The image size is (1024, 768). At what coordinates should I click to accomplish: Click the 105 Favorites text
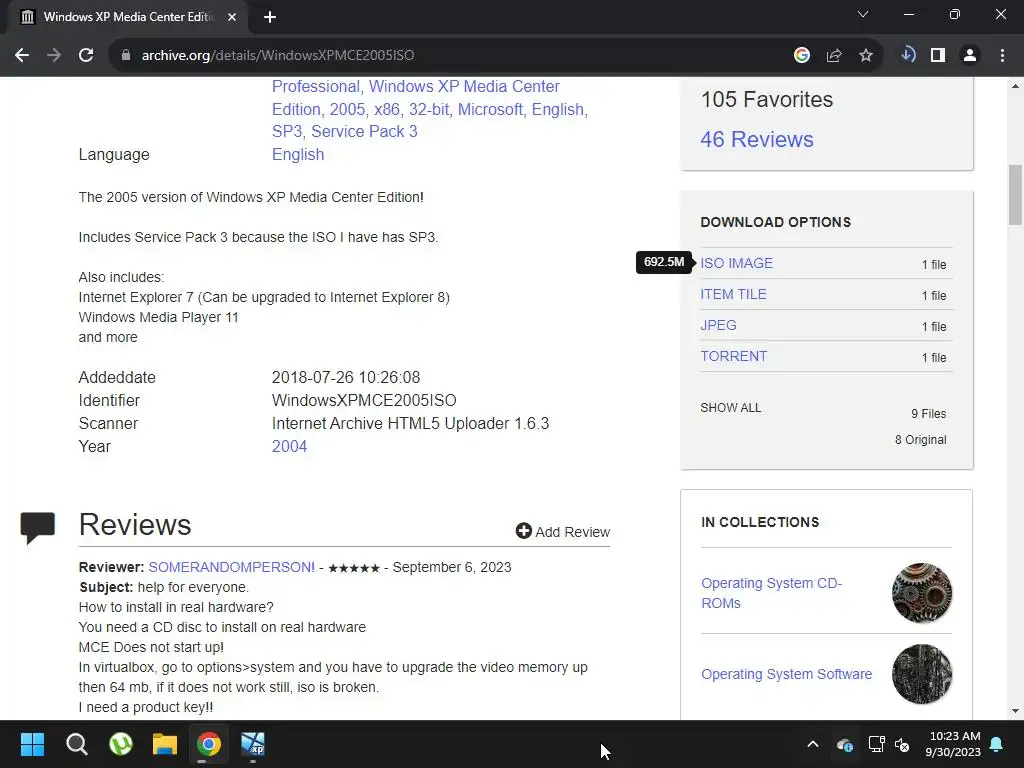767,99
